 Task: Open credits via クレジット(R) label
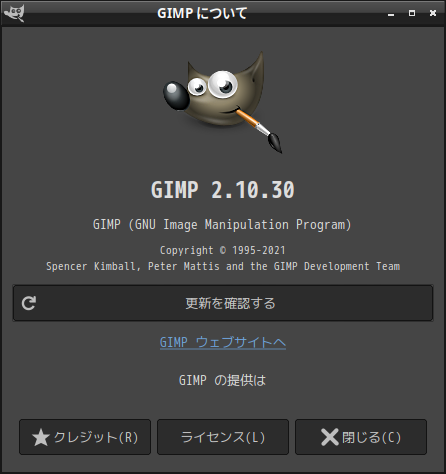pos(96,437)
